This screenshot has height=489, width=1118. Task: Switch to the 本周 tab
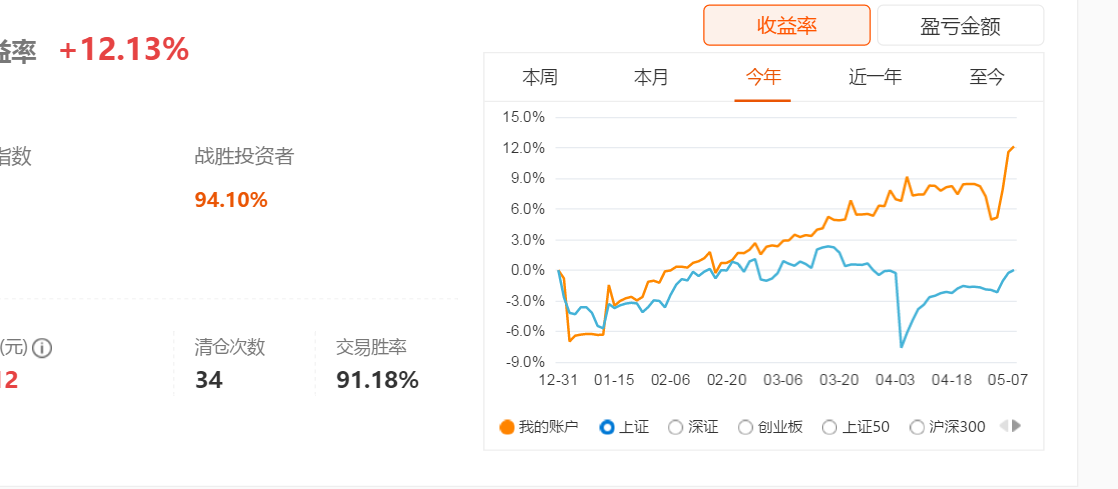(x=540, y=77)
